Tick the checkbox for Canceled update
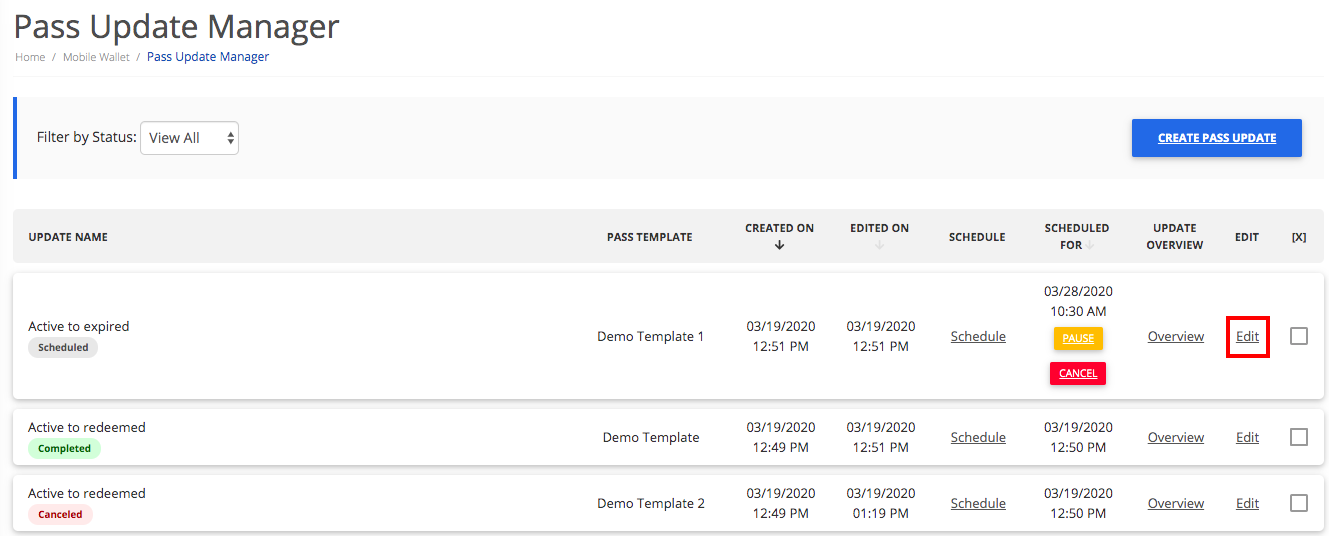Viewport: 1329px width, 536px height. 1299,503
